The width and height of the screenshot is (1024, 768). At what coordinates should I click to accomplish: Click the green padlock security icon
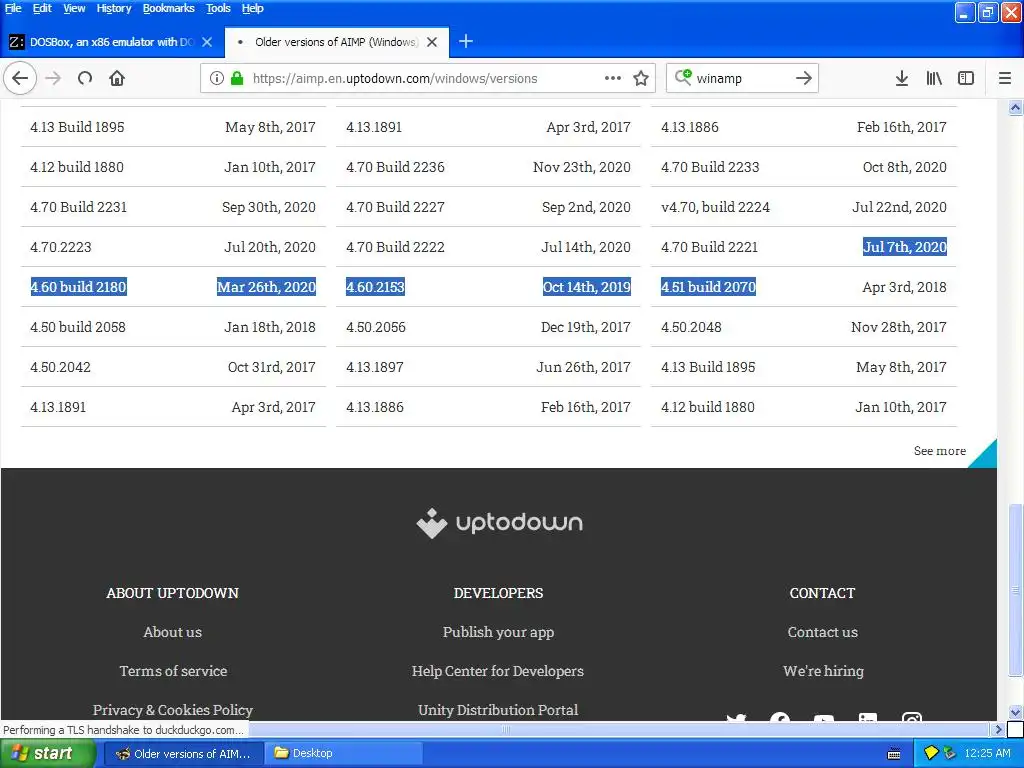click(237, 78)
